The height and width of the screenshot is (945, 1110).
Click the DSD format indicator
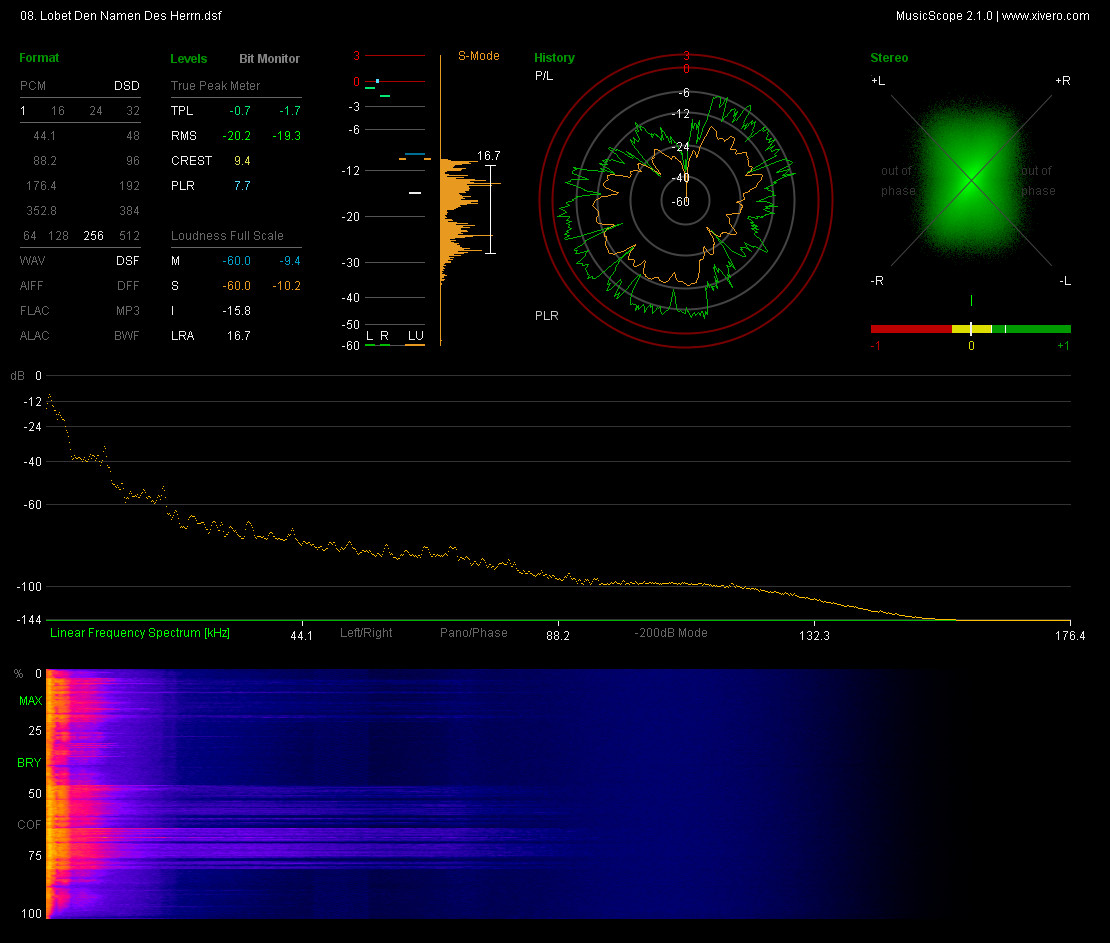(126, 86)
